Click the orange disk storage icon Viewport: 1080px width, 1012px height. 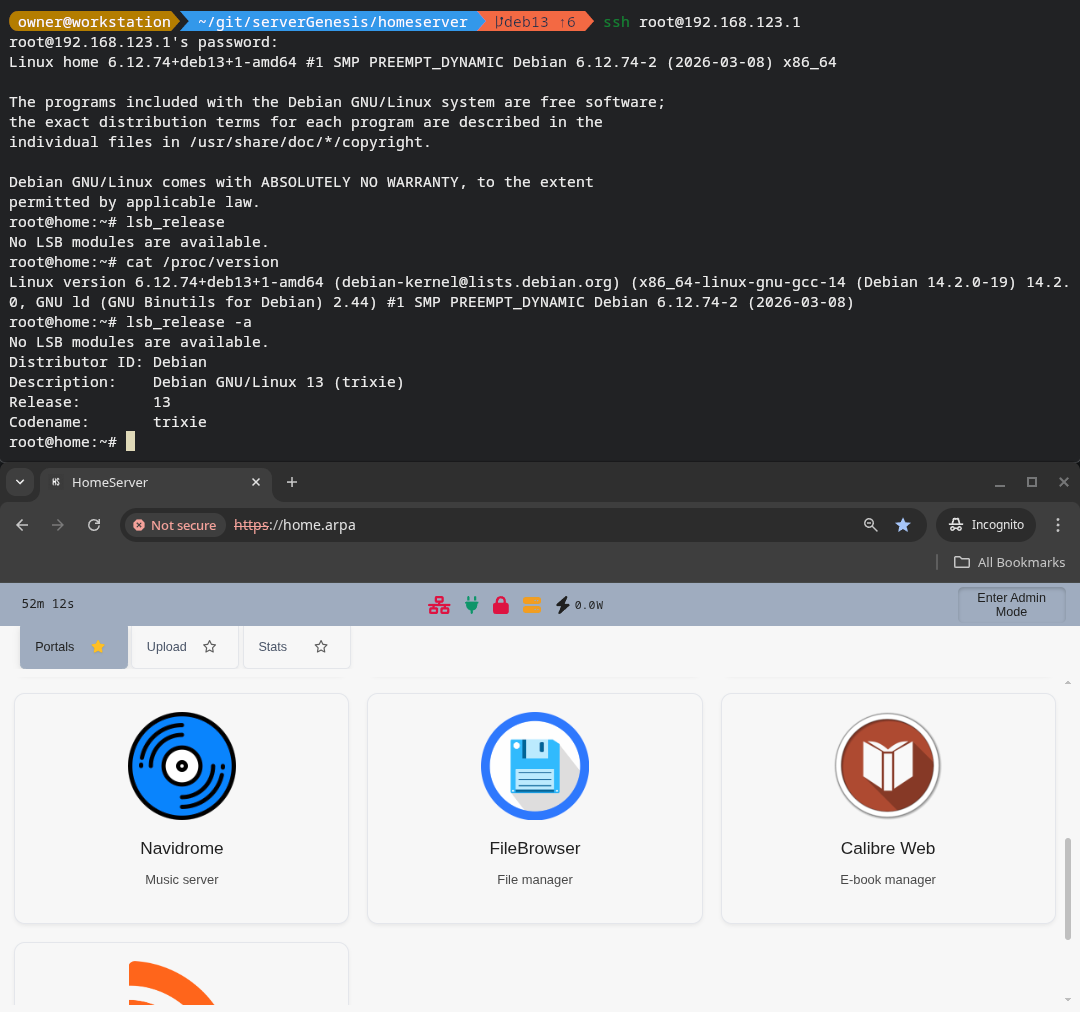tap(532, 605)
